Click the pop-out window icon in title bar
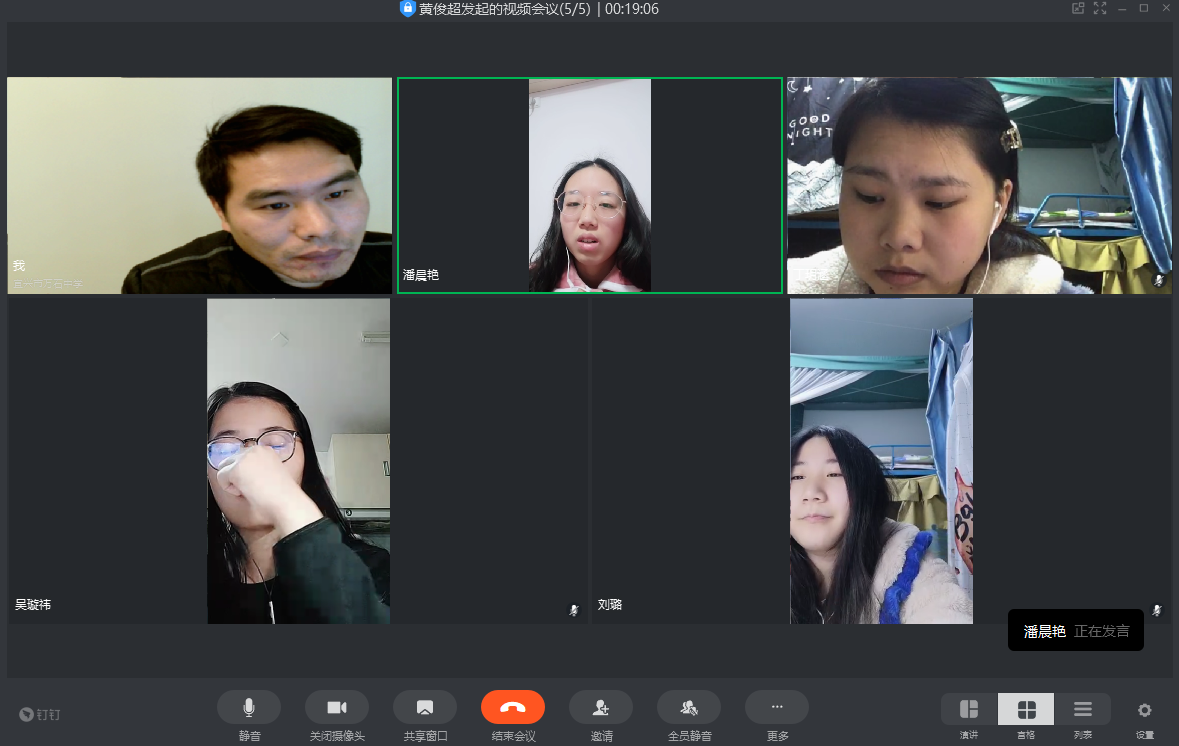Screen dimensions: 1179x746 [x=1078, y=9]
